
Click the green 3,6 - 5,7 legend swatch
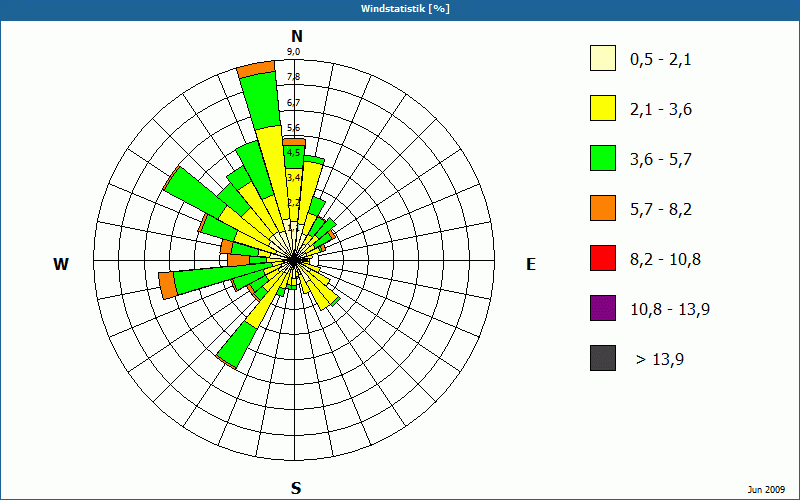[x=603, y=158]
